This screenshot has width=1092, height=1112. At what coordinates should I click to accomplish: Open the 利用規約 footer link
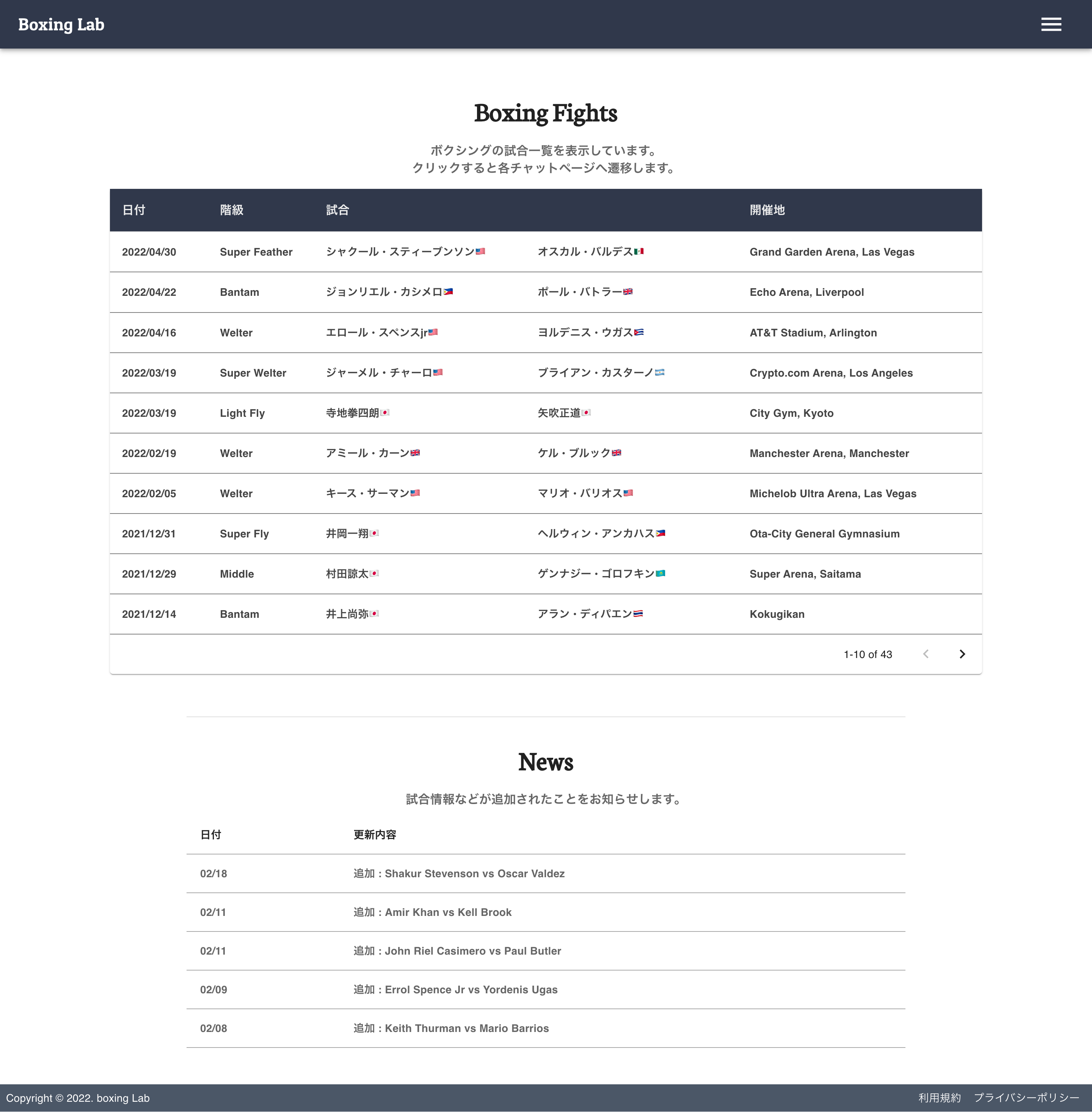click(x=941, y=1098)
